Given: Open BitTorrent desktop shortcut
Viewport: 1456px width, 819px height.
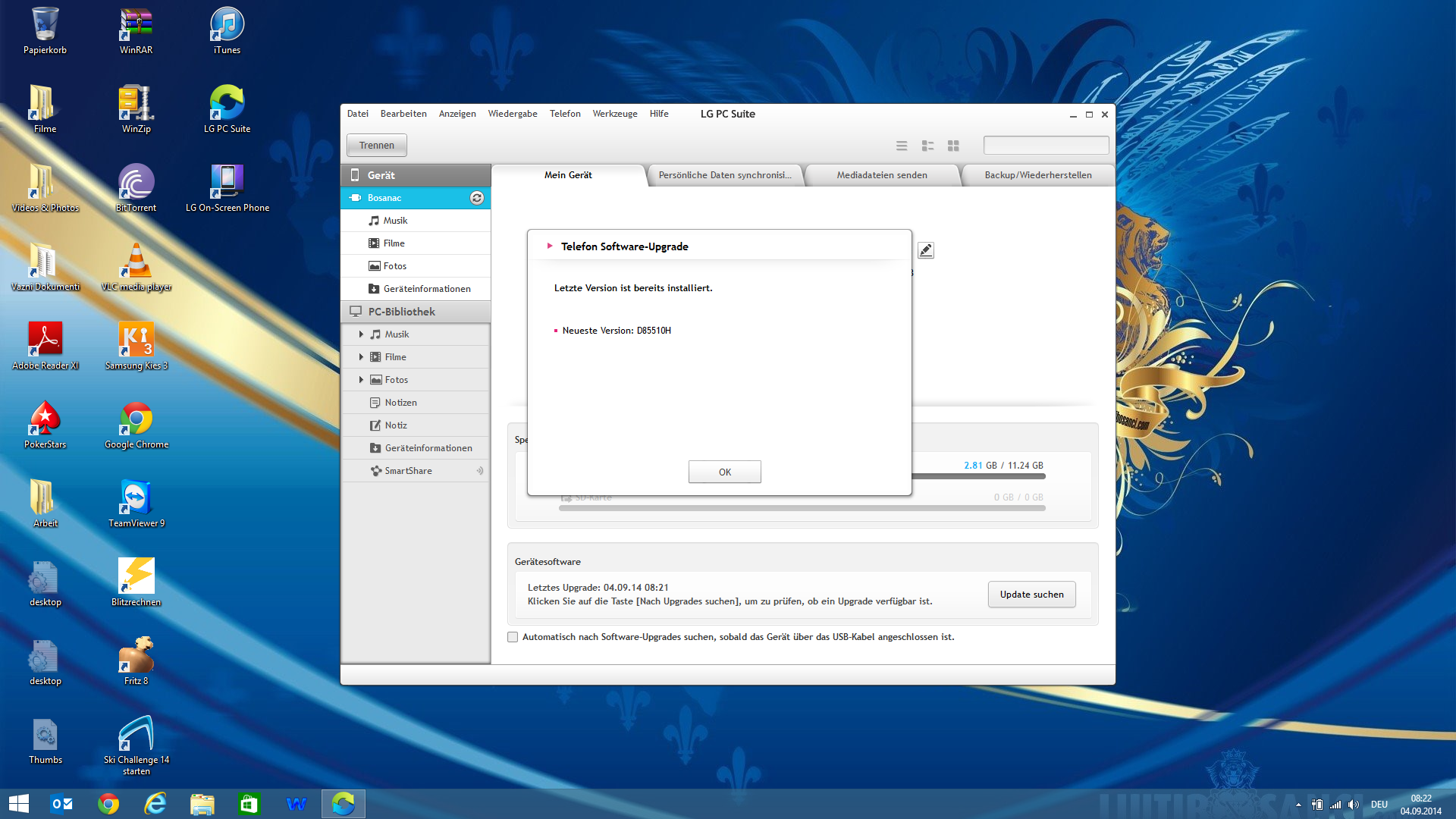Looking at the screenshot, I should coord(136,189).
